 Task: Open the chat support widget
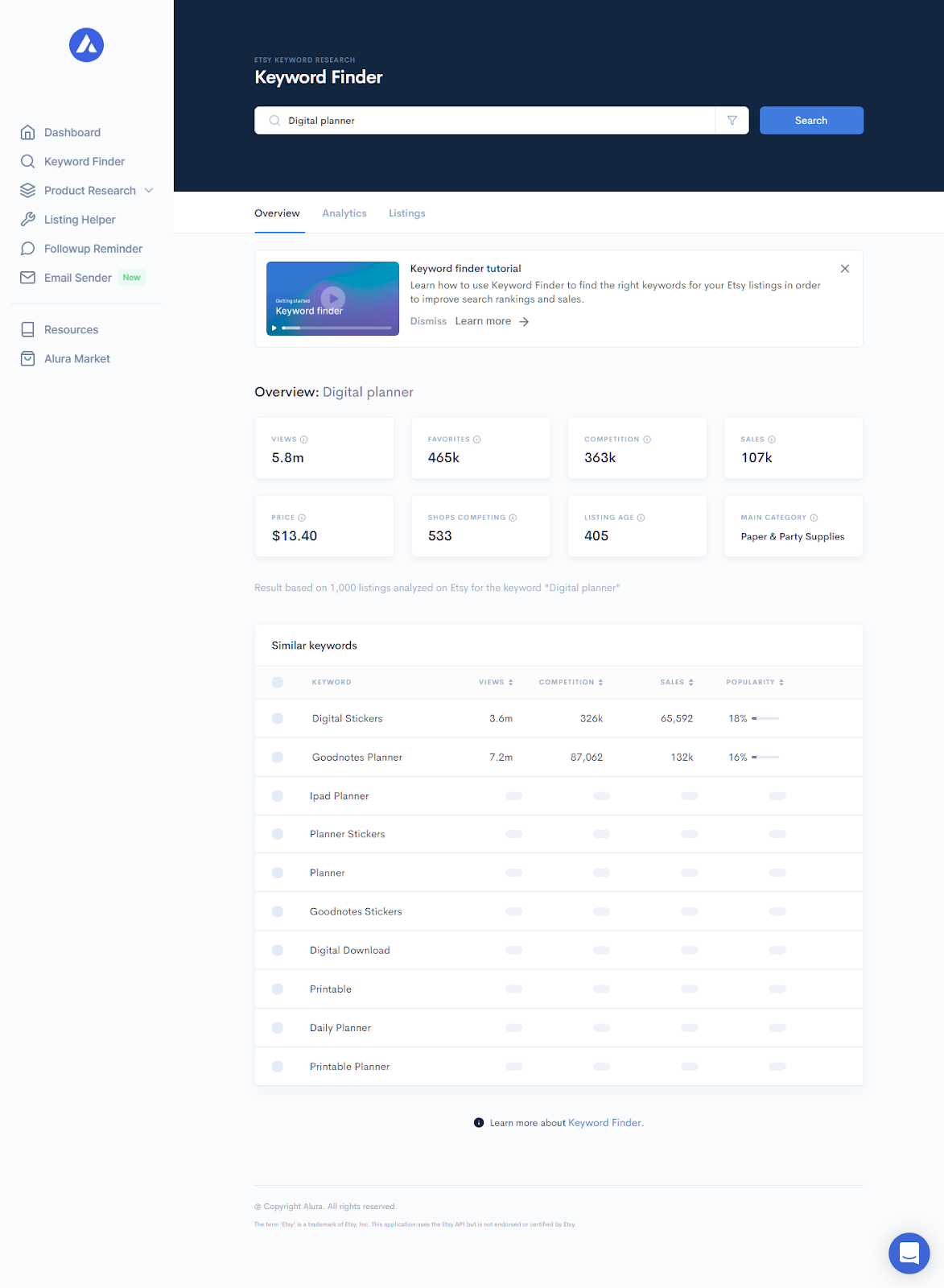click(909, 1253)
